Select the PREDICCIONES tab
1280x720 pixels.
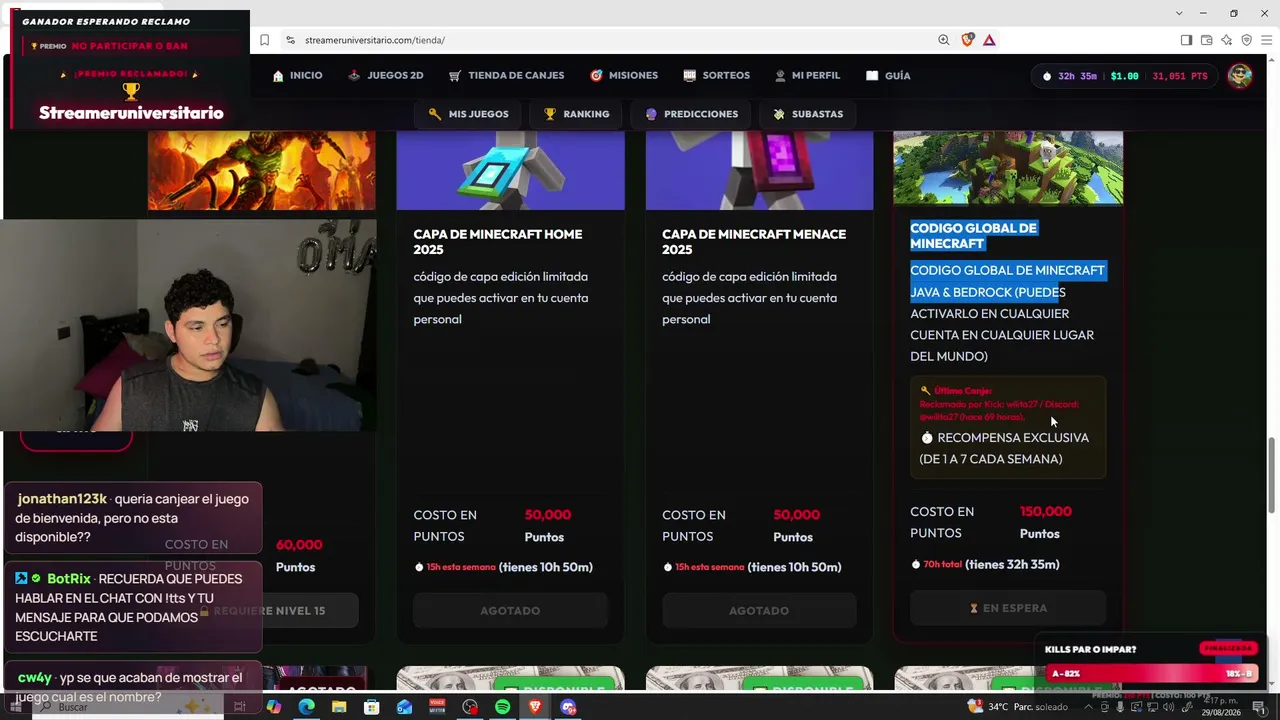[x=691, y=114]
